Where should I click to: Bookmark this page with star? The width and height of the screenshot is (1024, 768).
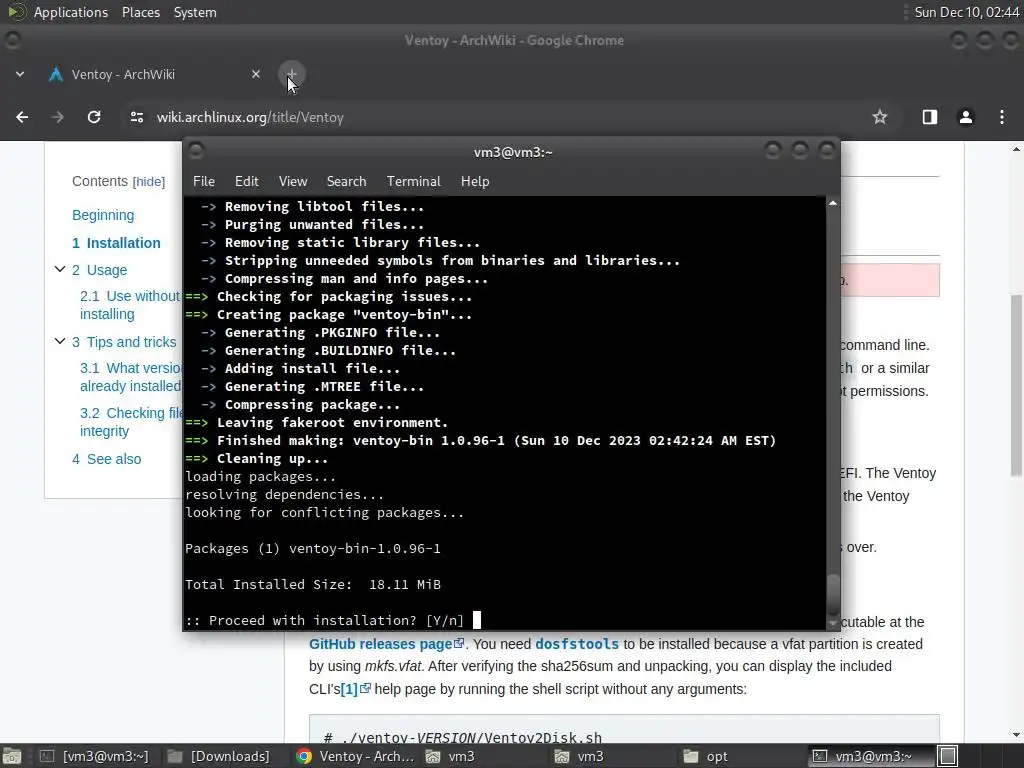point(880,117)
